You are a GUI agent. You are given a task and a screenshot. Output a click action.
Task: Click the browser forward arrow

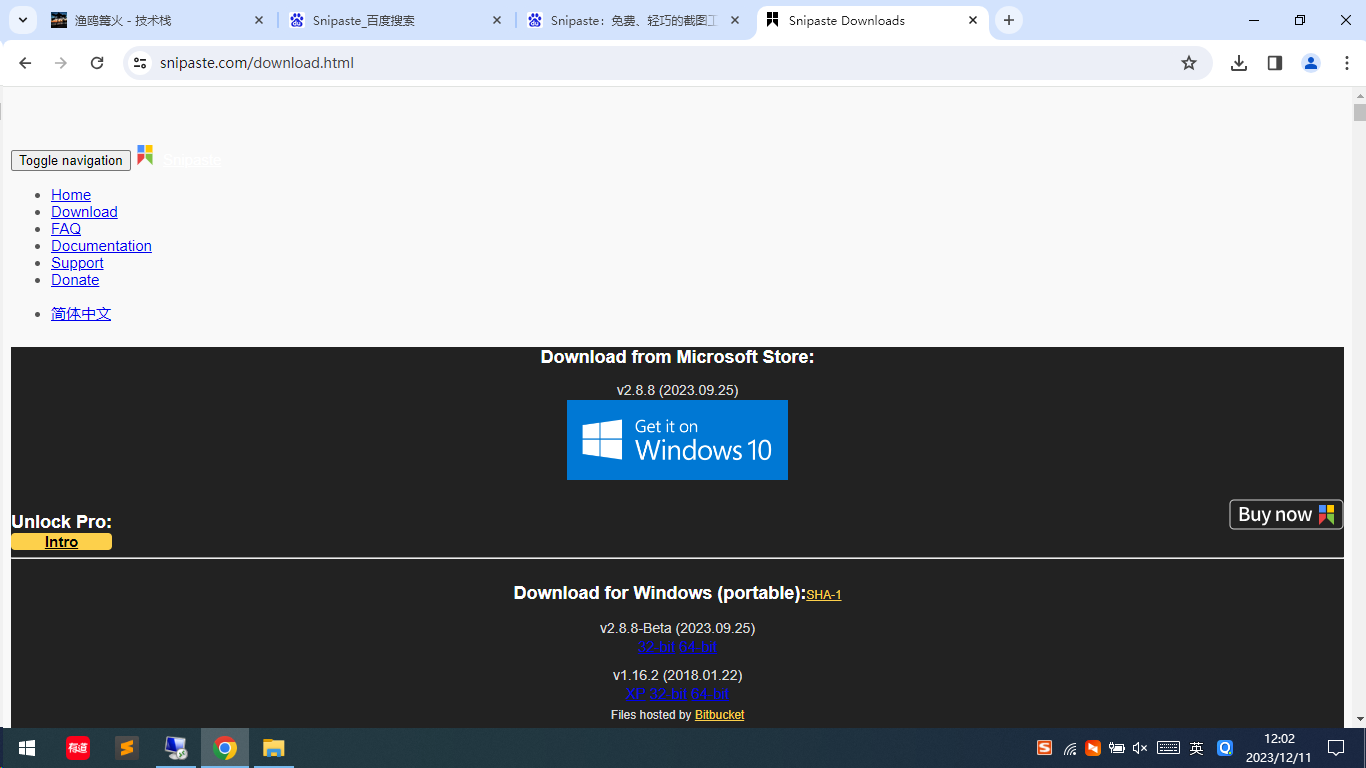pos(61,63)
